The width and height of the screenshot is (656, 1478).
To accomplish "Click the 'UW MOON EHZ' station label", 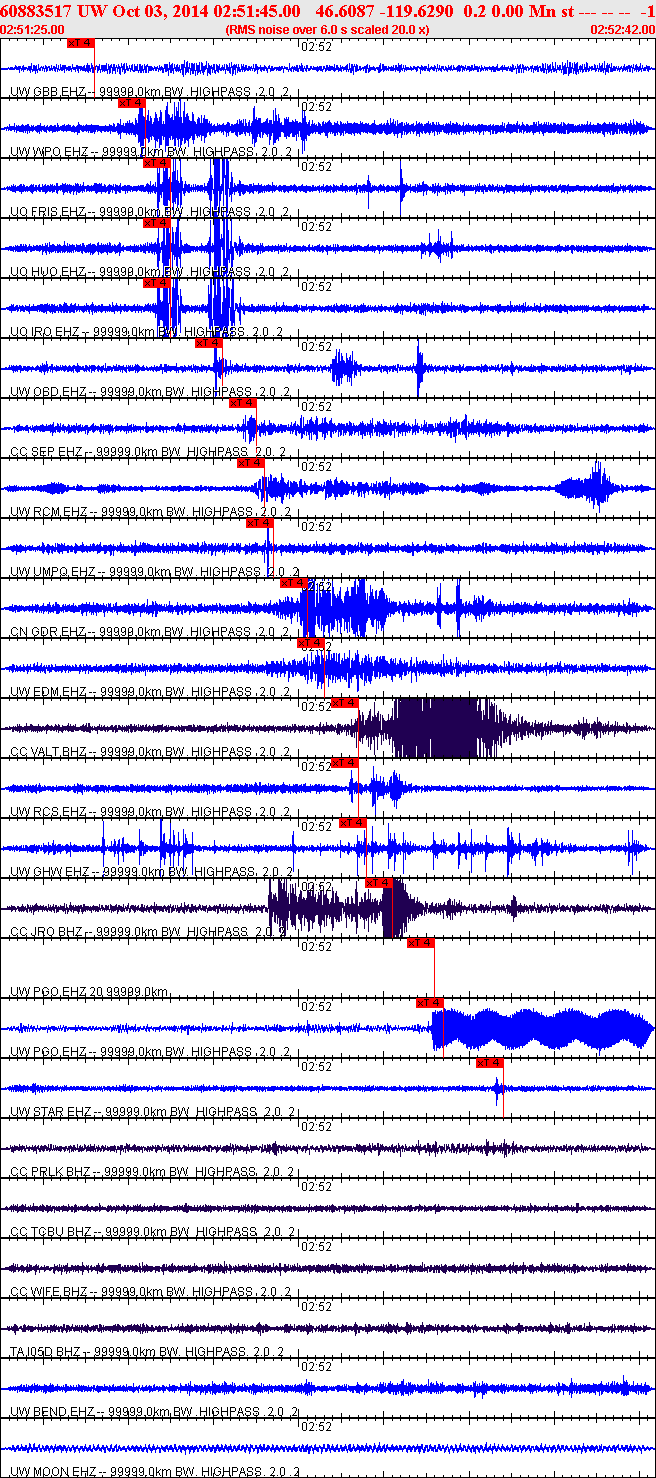I will tap(53, 1472).
